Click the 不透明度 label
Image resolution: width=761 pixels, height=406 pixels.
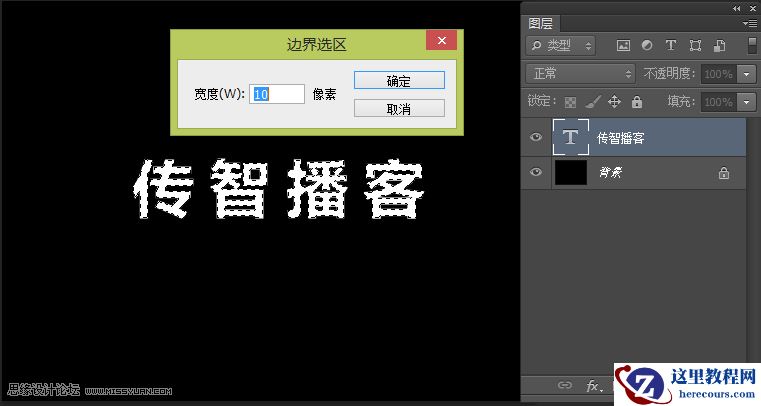tap(669, 74)
